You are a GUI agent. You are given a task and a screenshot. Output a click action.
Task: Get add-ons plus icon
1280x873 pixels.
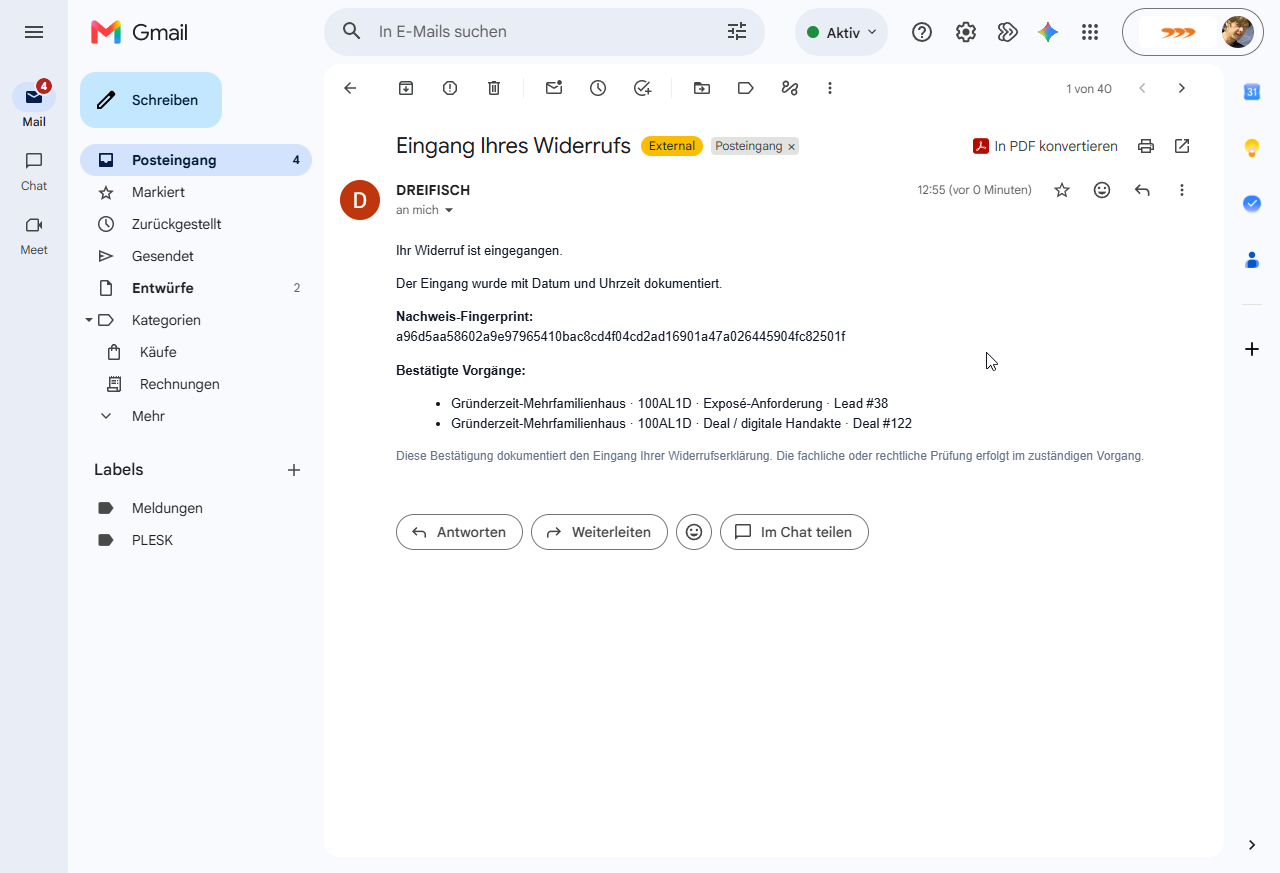point(1252,349)
